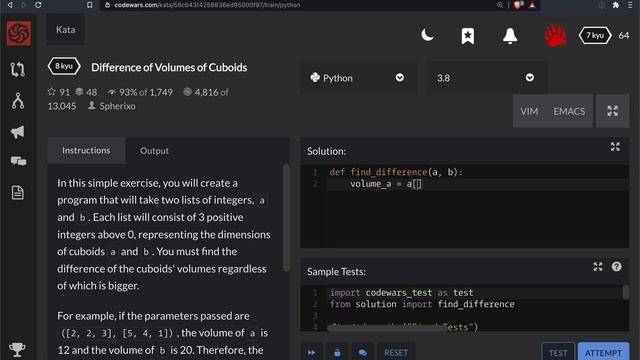This screenshot has height=360, width=640.
Task: Open the docs page icon in sidebar
Action: click(18, 192)
